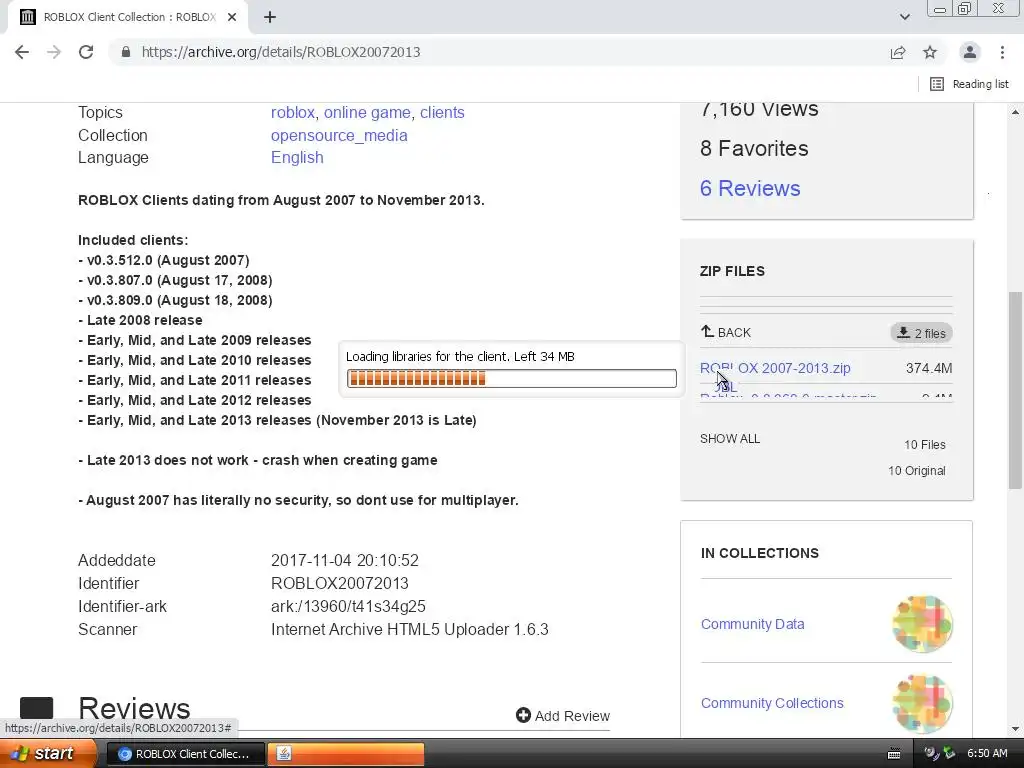1024x768 pixels.
Task: Click the scrollbar up arrow
Action: point(1015,112)
